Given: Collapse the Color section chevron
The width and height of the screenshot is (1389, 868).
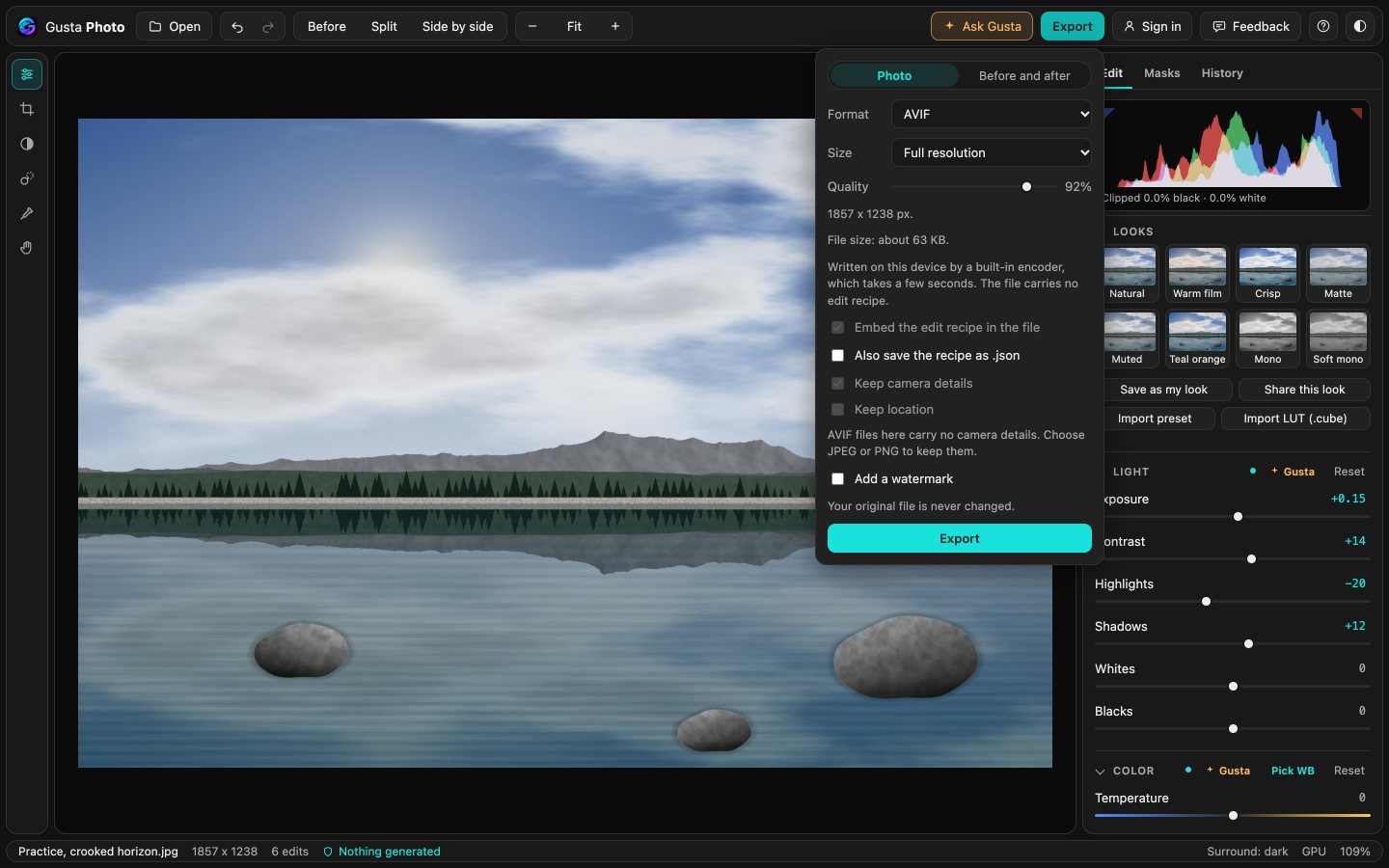Looking at the screenshot, I should click(1100, 772).
